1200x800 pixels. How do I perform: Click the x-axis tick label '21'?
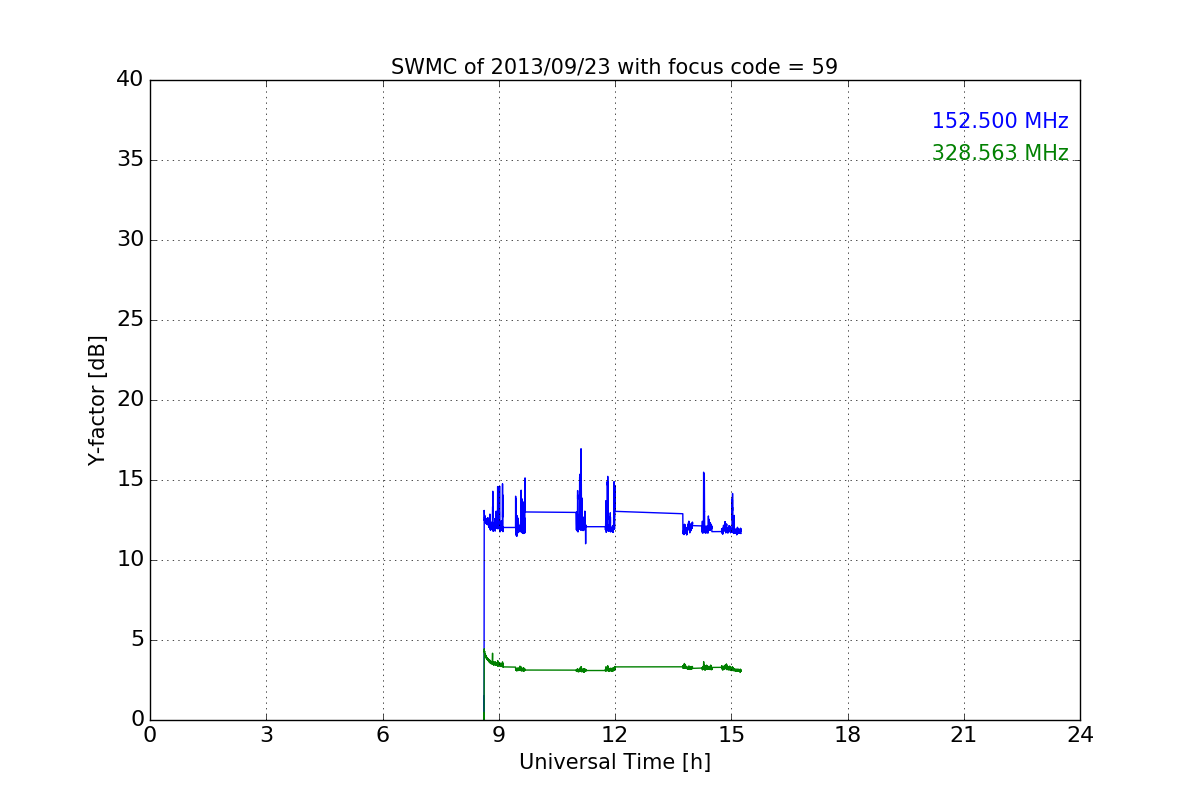point(964,735)
